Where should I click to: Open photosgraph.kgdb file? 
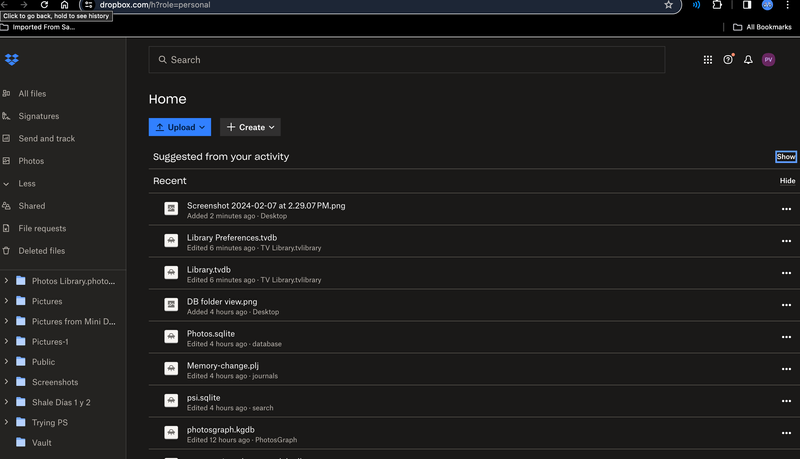coord(220,429)
